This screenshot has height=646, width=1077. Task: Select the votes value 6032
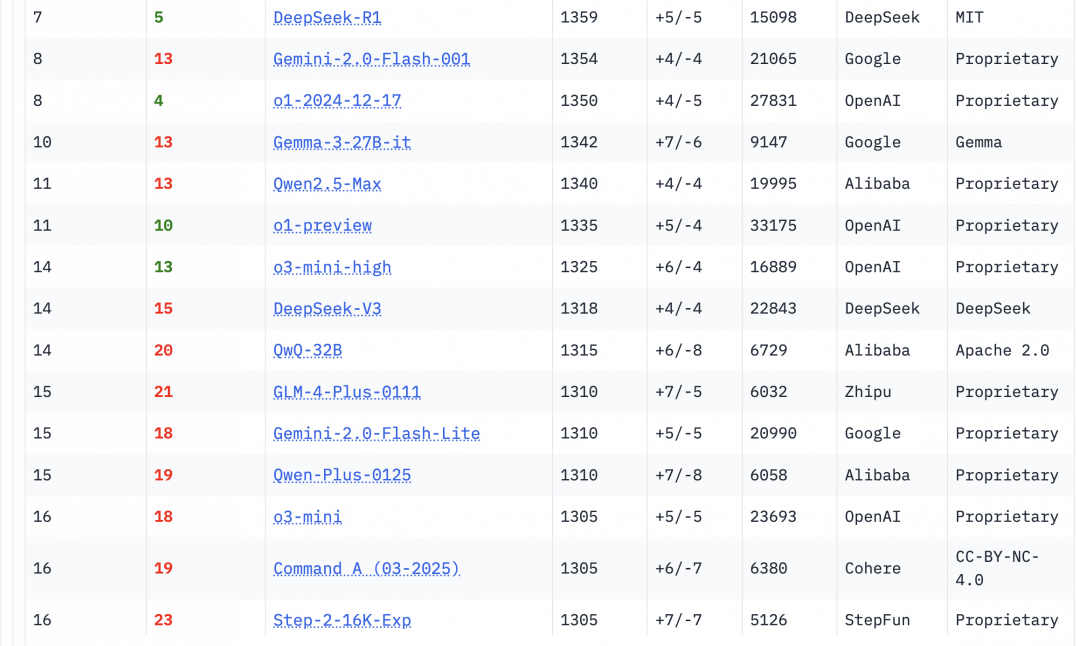pos(769,392)
